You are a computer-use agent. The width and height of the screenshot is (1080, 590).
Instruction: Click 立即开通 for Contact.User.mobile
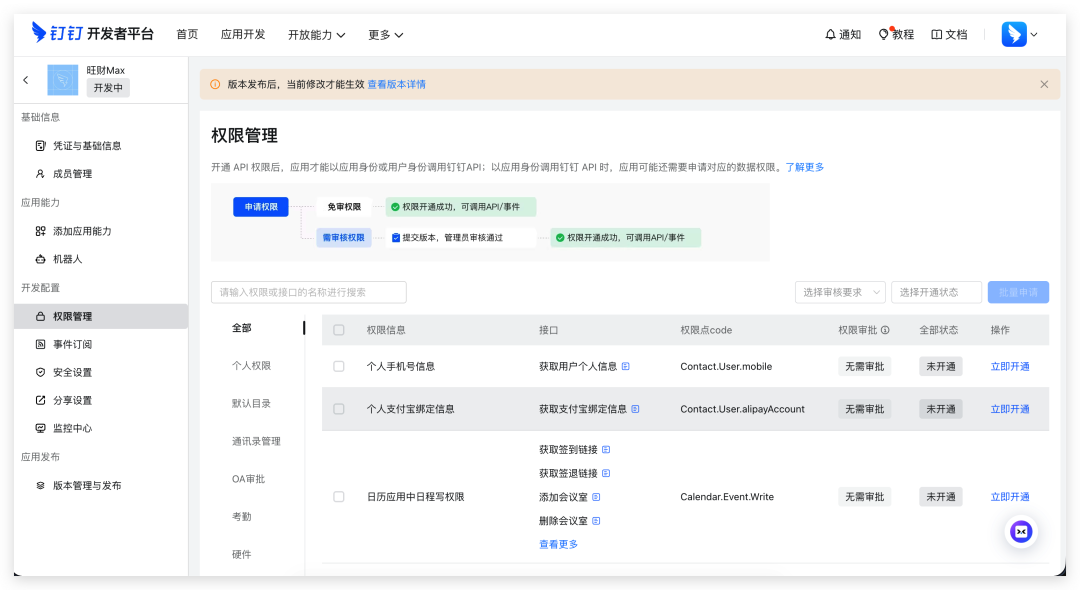pos(1010,367)
